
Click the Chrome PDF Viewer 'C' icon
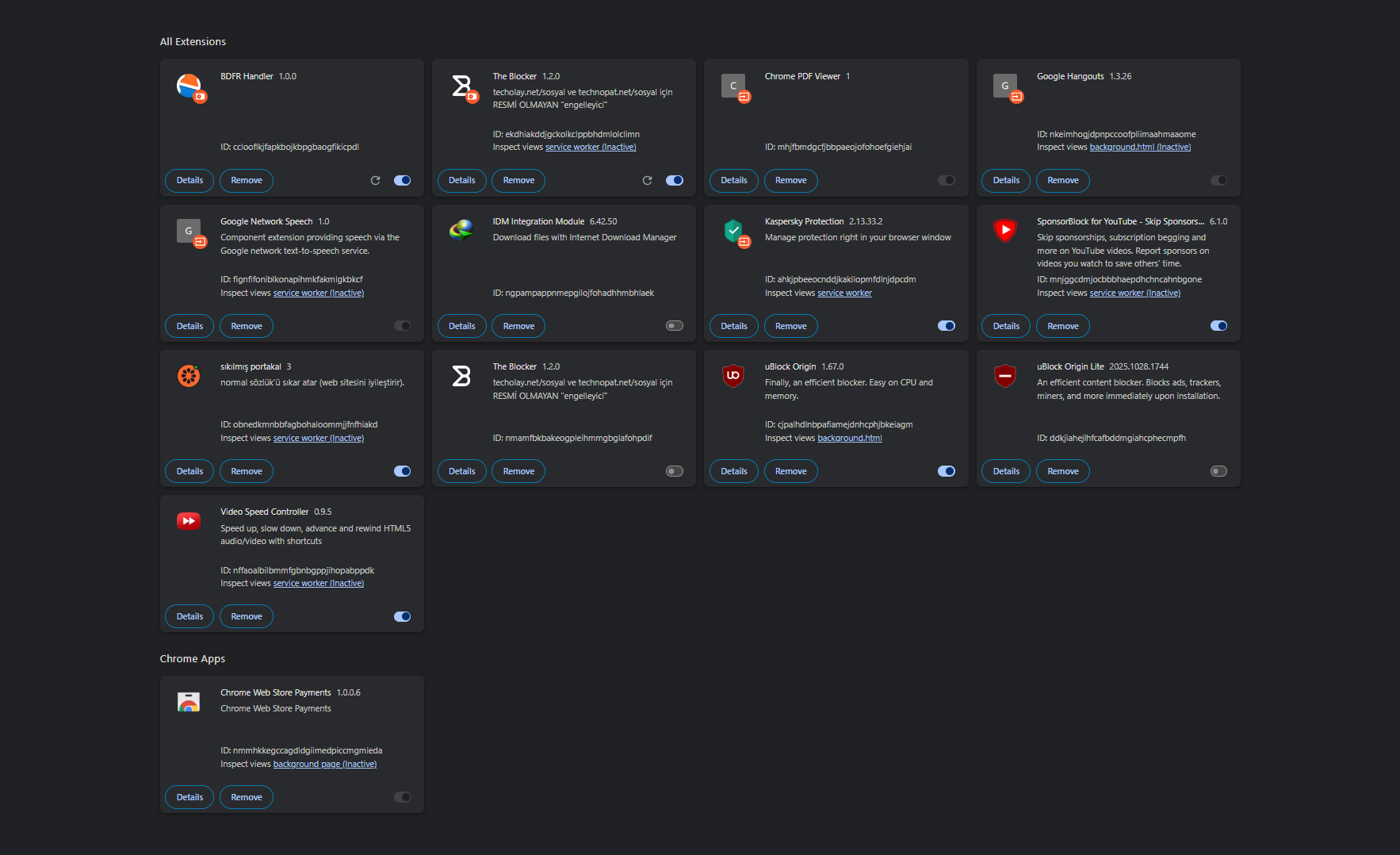pos(733,86)
